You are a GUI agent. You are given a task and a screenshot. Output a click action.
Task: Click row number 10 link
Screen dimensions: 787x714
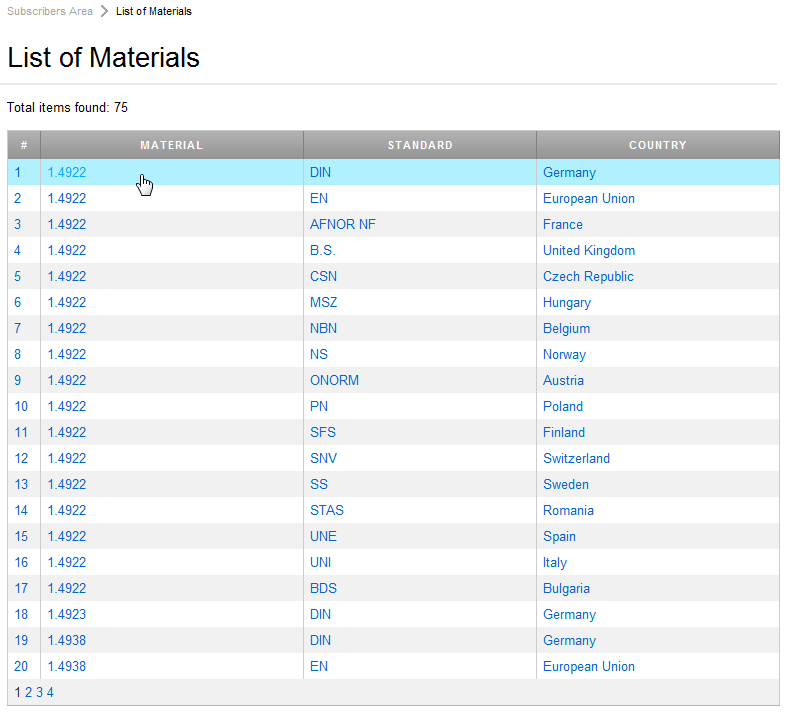[21, 406]
